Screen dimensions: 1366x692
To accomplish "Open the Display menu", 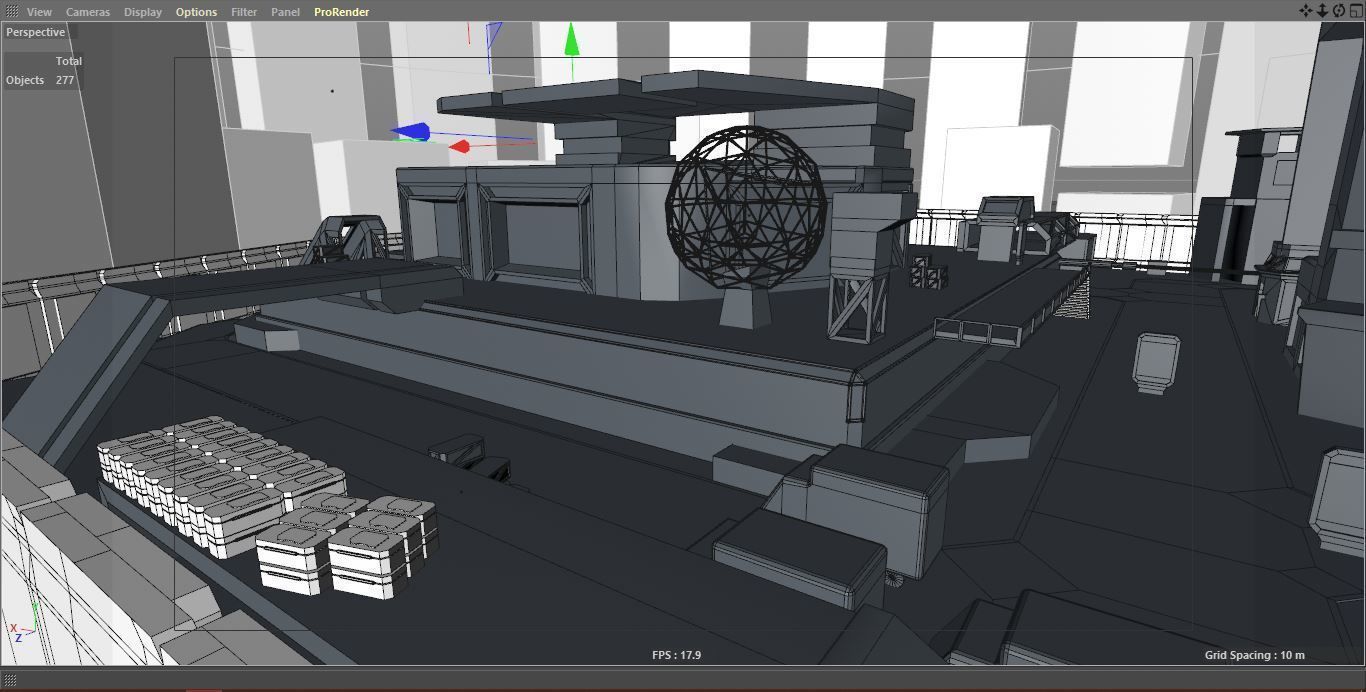I will click(x=143, y=12).
